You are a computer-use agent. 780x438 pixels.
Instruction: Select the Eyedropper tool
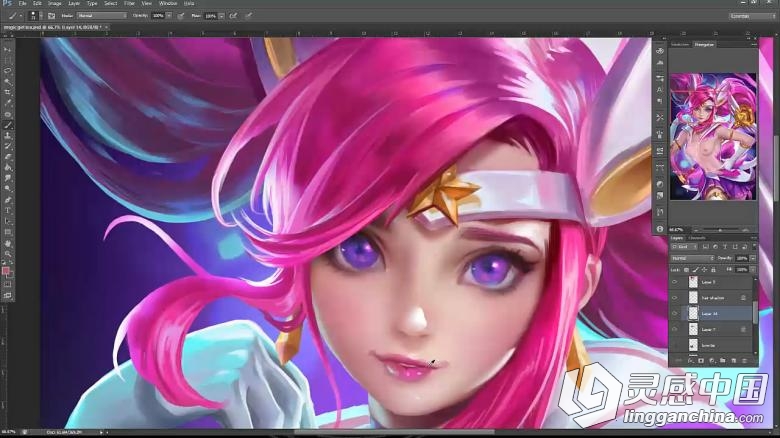click(7, 104)
